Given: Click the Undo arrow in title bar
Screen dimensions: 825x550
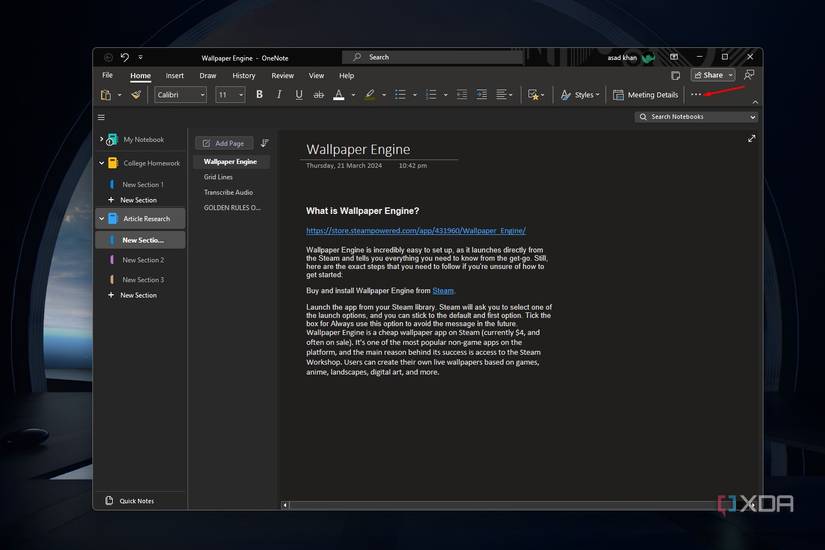Looking at the screenshot, I should pos(125,57).
